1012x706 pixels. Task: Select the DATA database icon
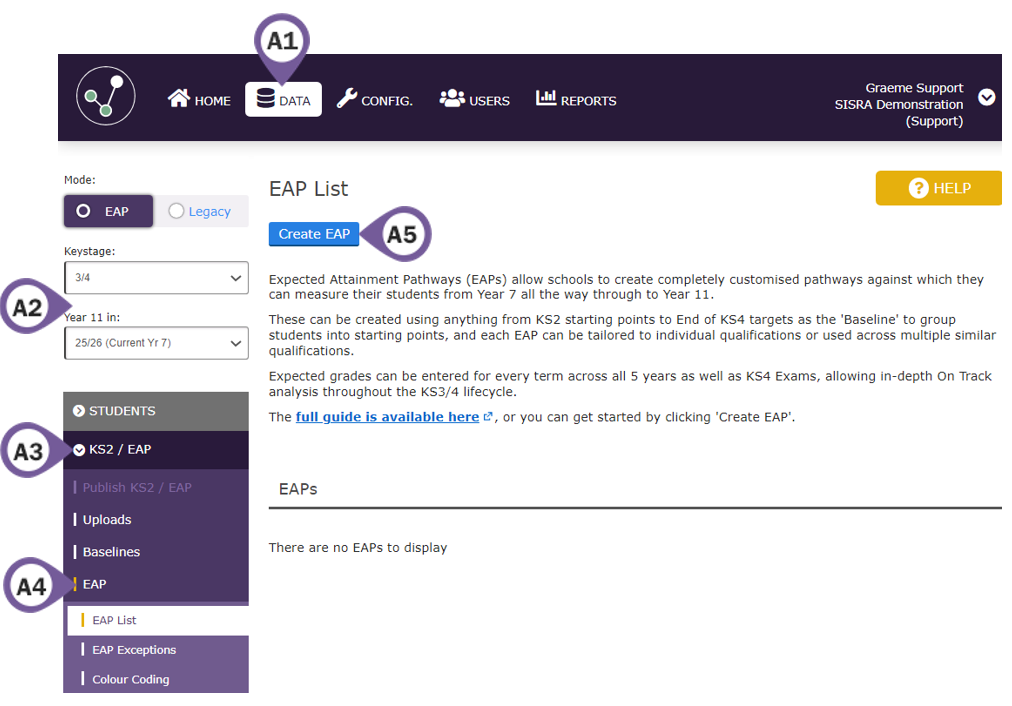point(262,98)
